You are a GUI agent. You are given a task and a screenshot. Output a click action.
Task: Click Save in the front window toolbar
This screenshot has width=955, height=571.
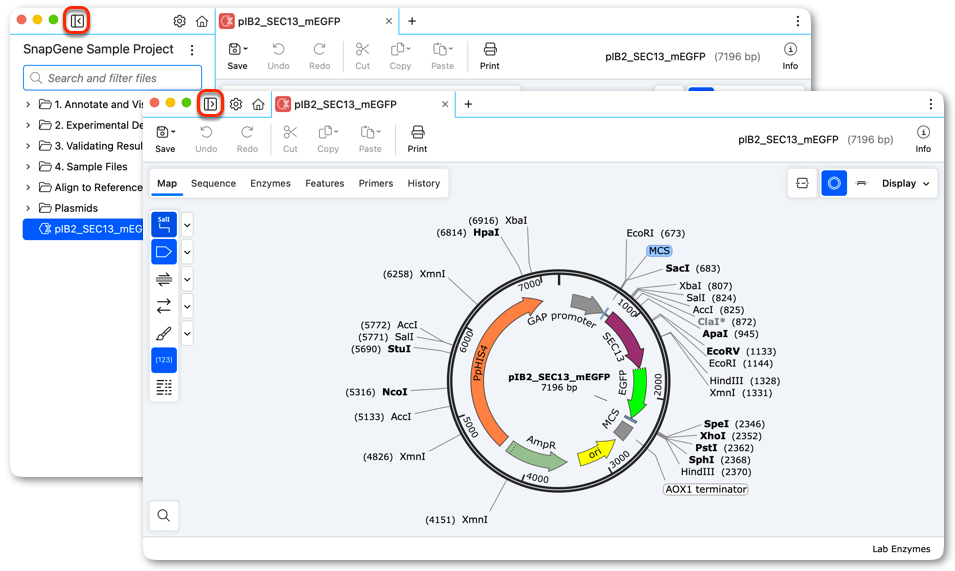165,139
